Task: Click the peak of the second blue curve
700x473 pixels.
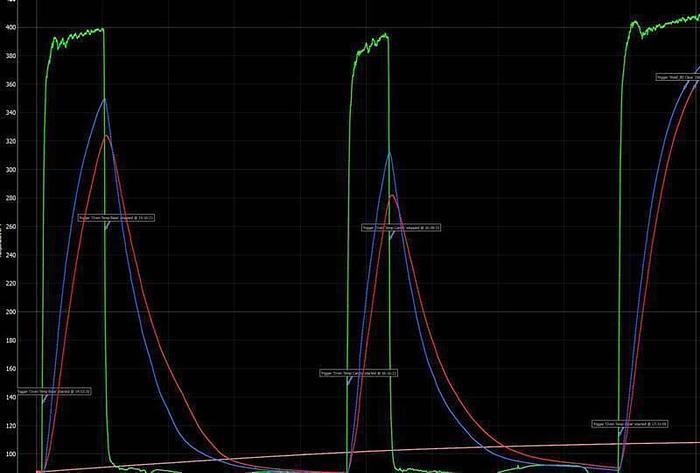Action: click(x=389, y=153)
